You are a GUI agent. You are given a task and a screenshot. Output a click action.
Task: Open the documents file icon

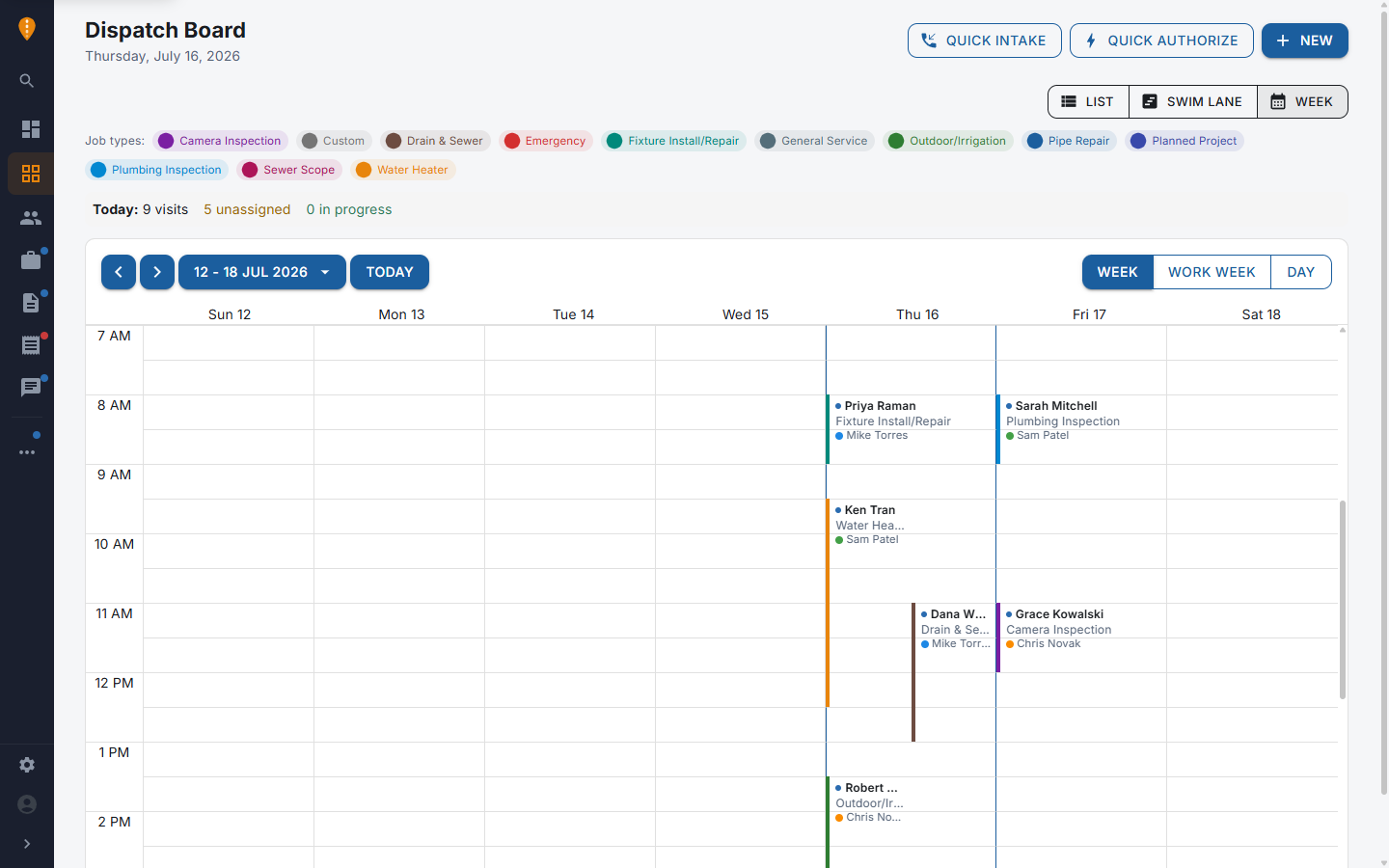click(31, 303)
